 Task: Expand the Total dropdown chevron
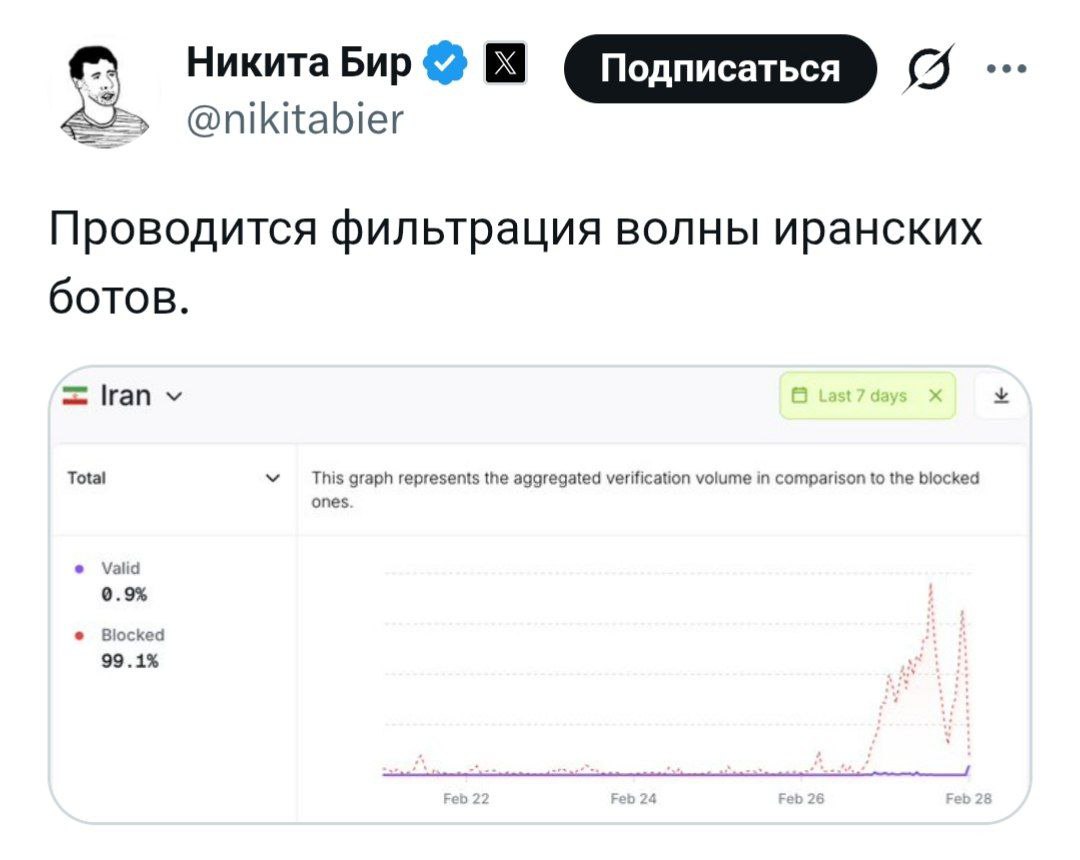270,478
